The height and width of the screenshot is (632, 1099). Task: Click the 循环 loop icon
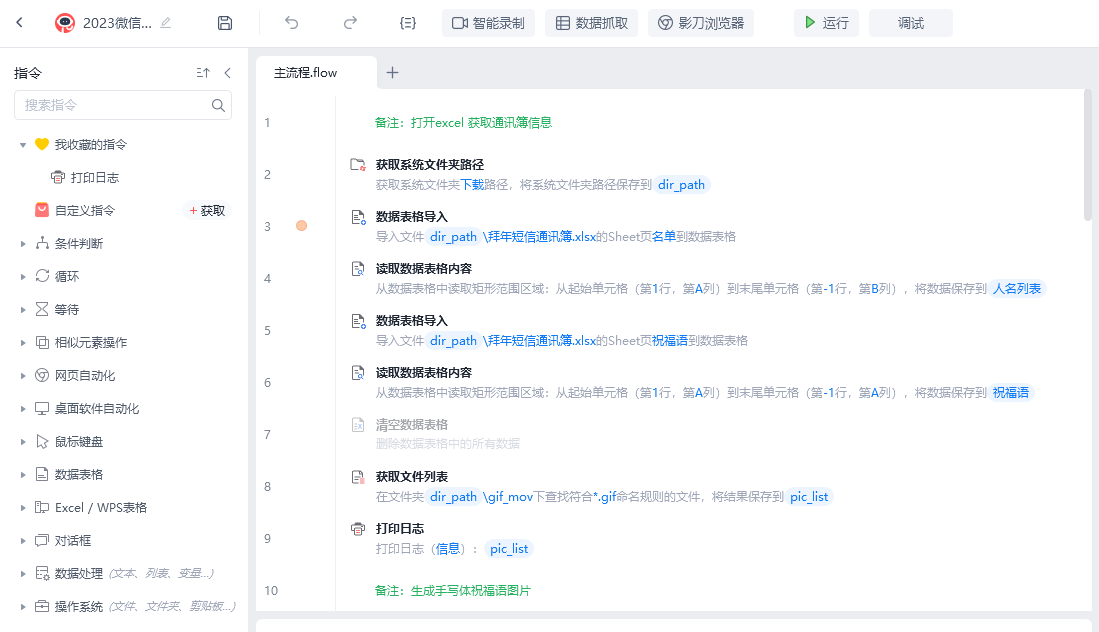tap(42, 276)
